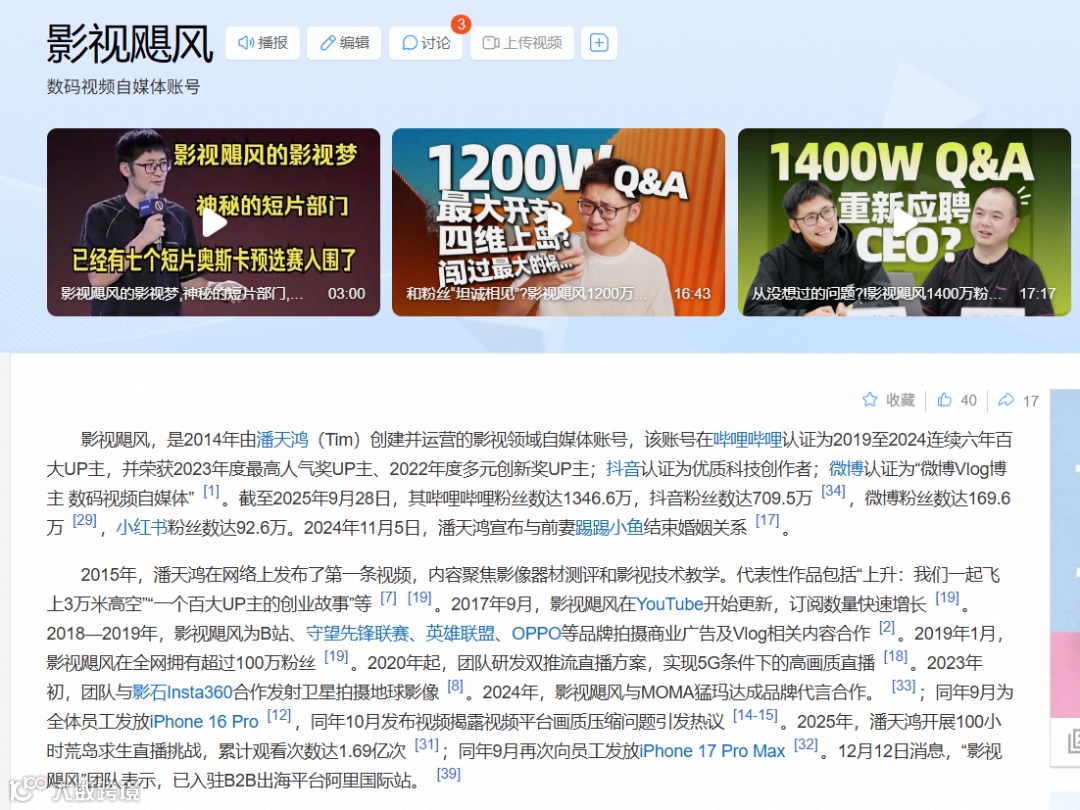Open the 守望先锋联赛 link
This screenshot has width=1080, height=810.
(x=357, y=633)
